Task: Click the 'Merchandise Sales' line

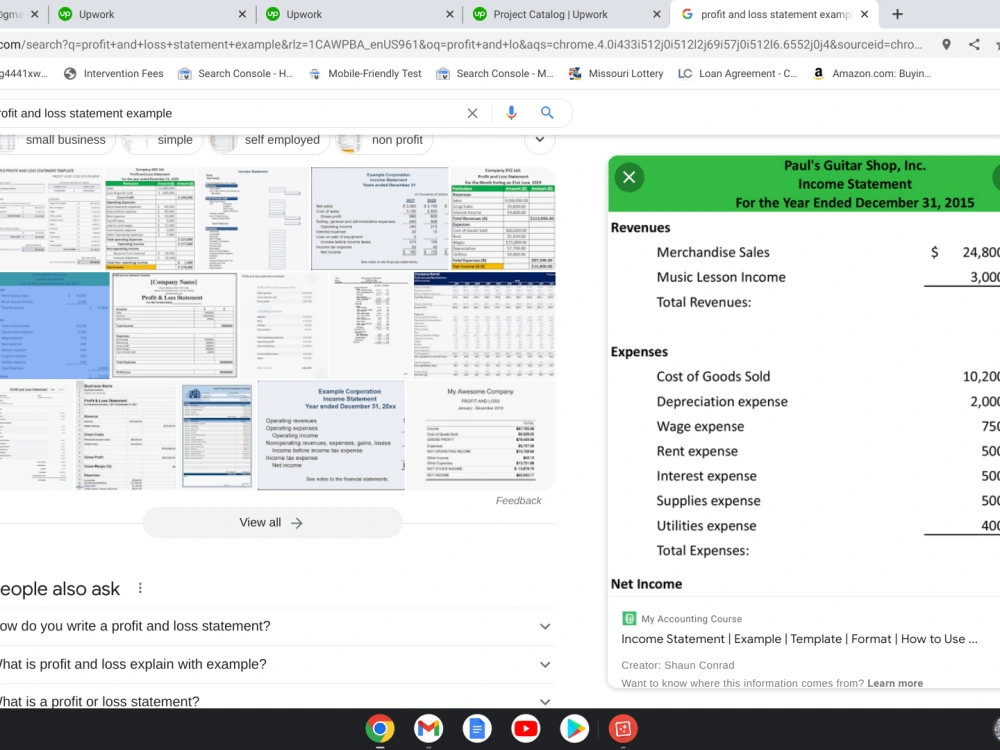Action: tap(713, 252)
